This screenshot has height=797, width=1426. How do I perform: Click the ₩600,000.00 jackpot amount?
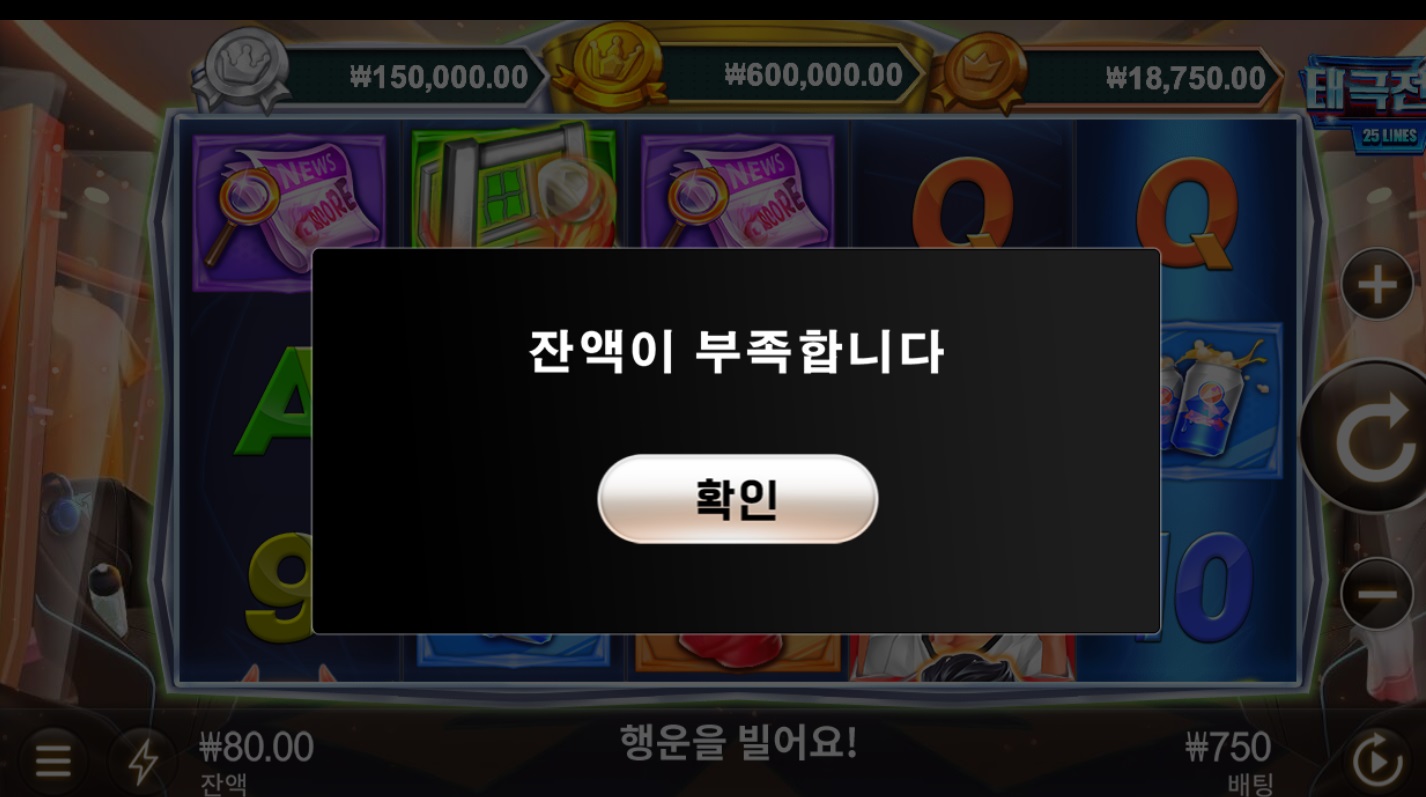click(813, 74)
